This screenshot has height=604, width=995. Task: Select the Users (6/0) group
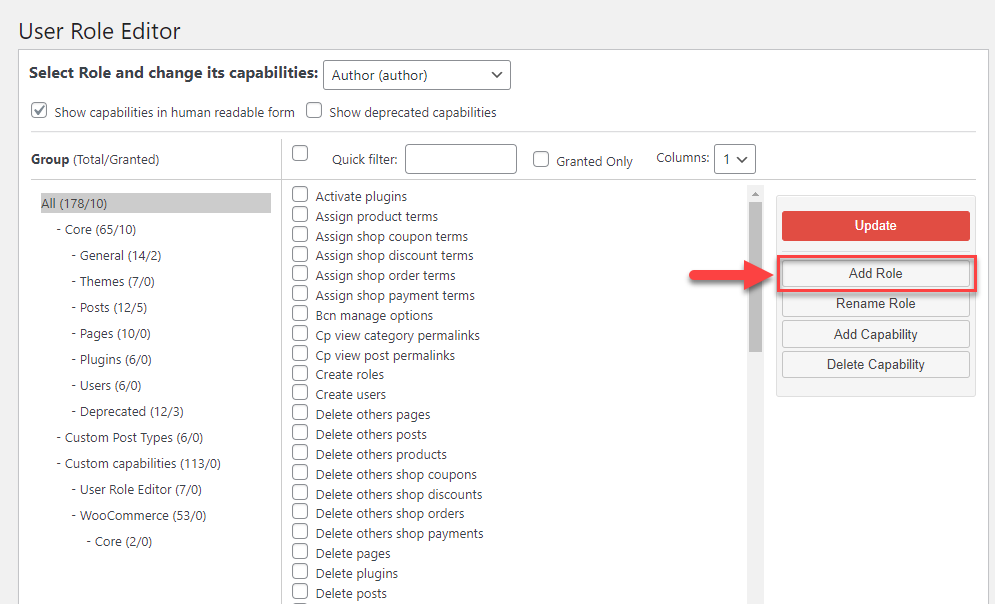pos(110,386)
